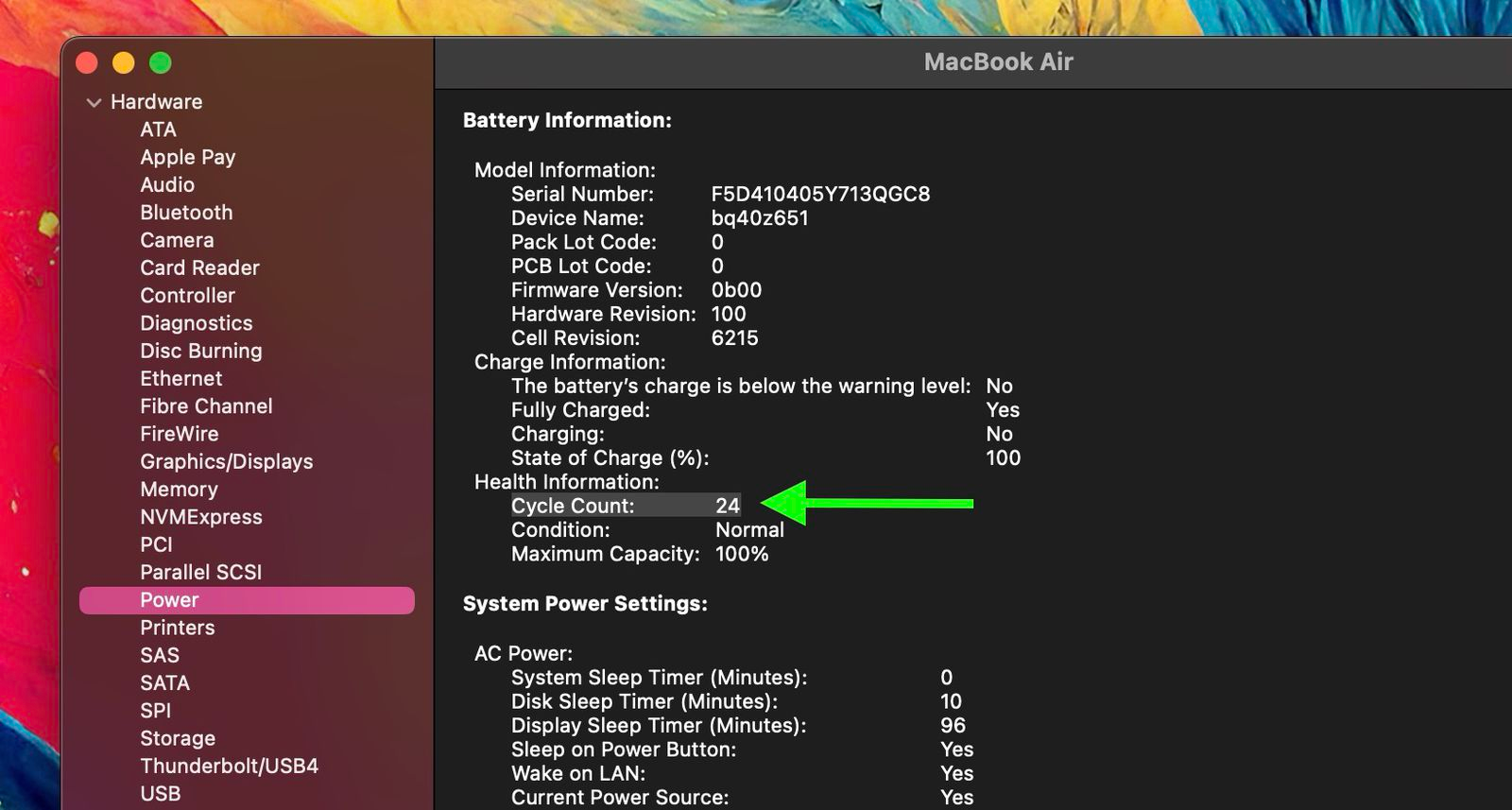Click the Wake on LAN label
1512x810 pixels.
(578, 773)
